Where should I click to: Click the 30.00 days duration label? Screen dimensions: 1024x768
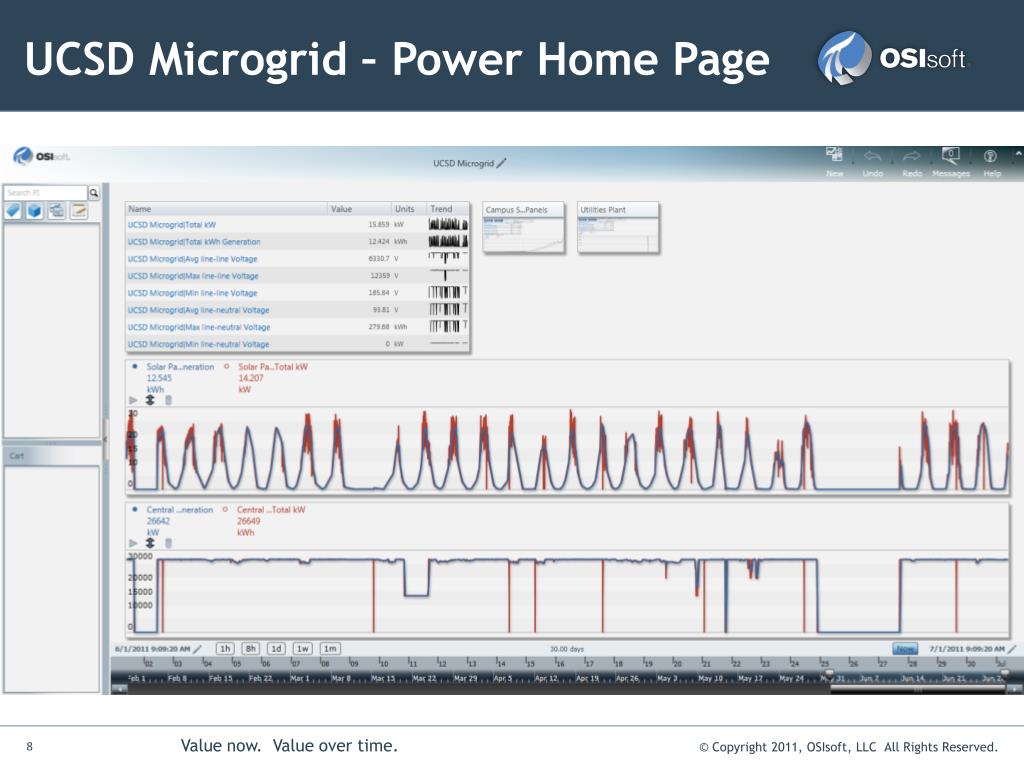(x=566, y=649)
